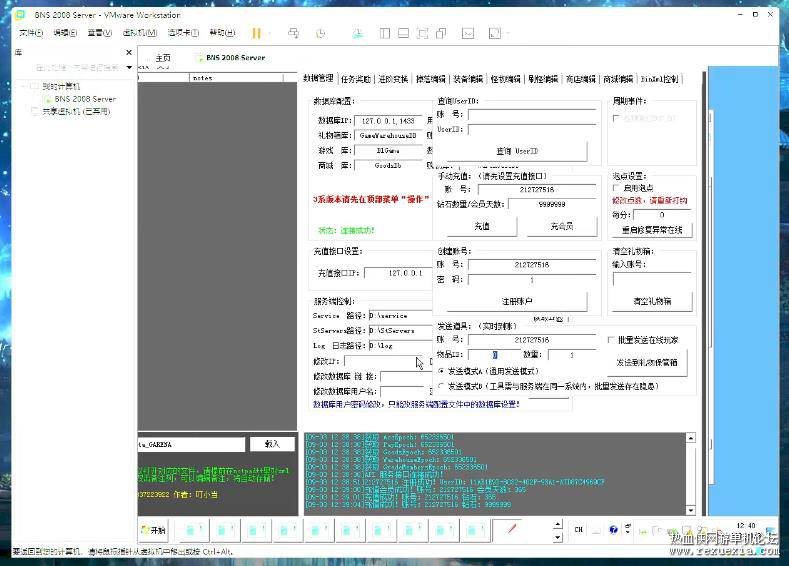
Task: Click the 物品ID input field
Action: click(x=495, y=355)
